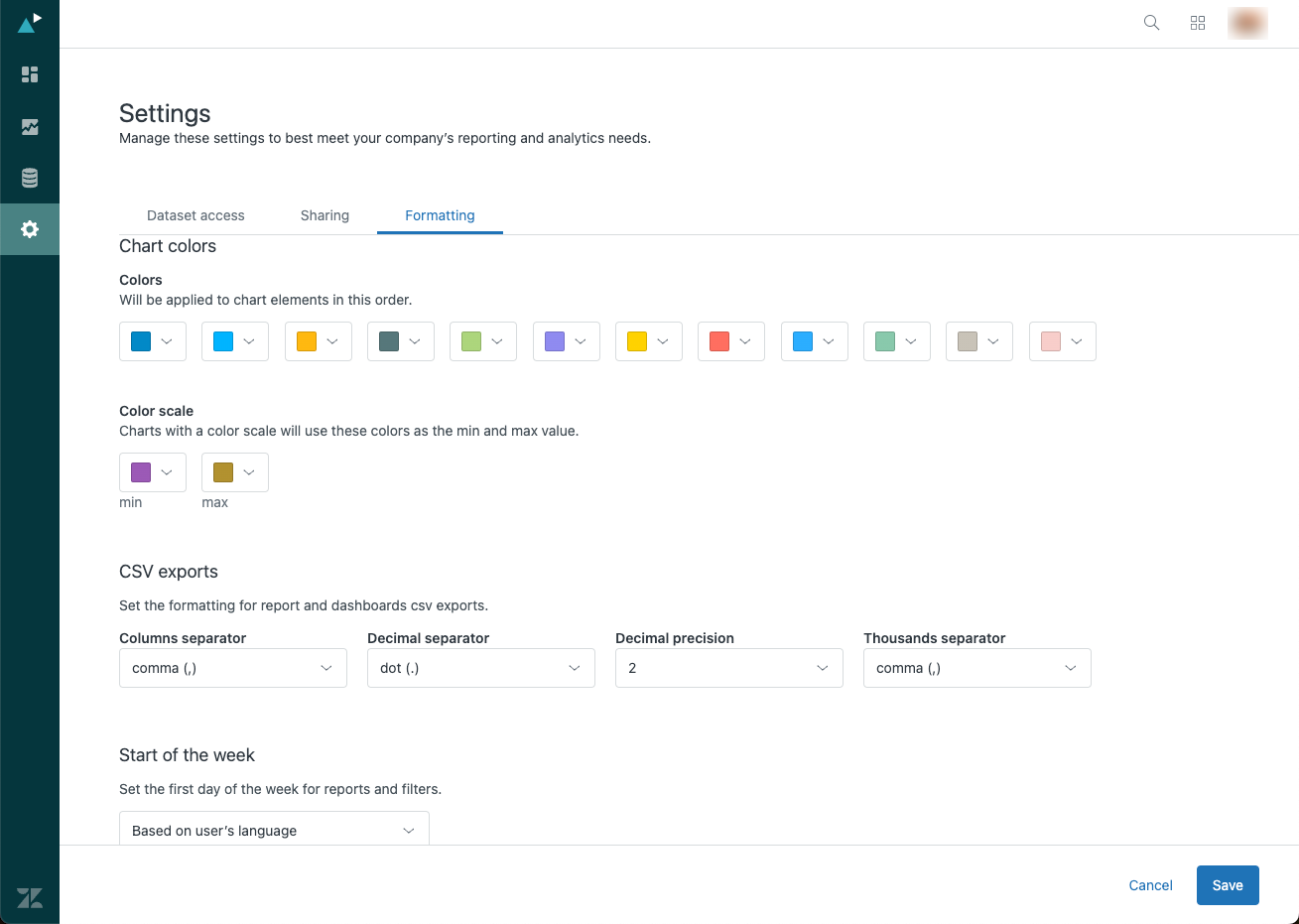Click the Color scale label

point(157,411)
